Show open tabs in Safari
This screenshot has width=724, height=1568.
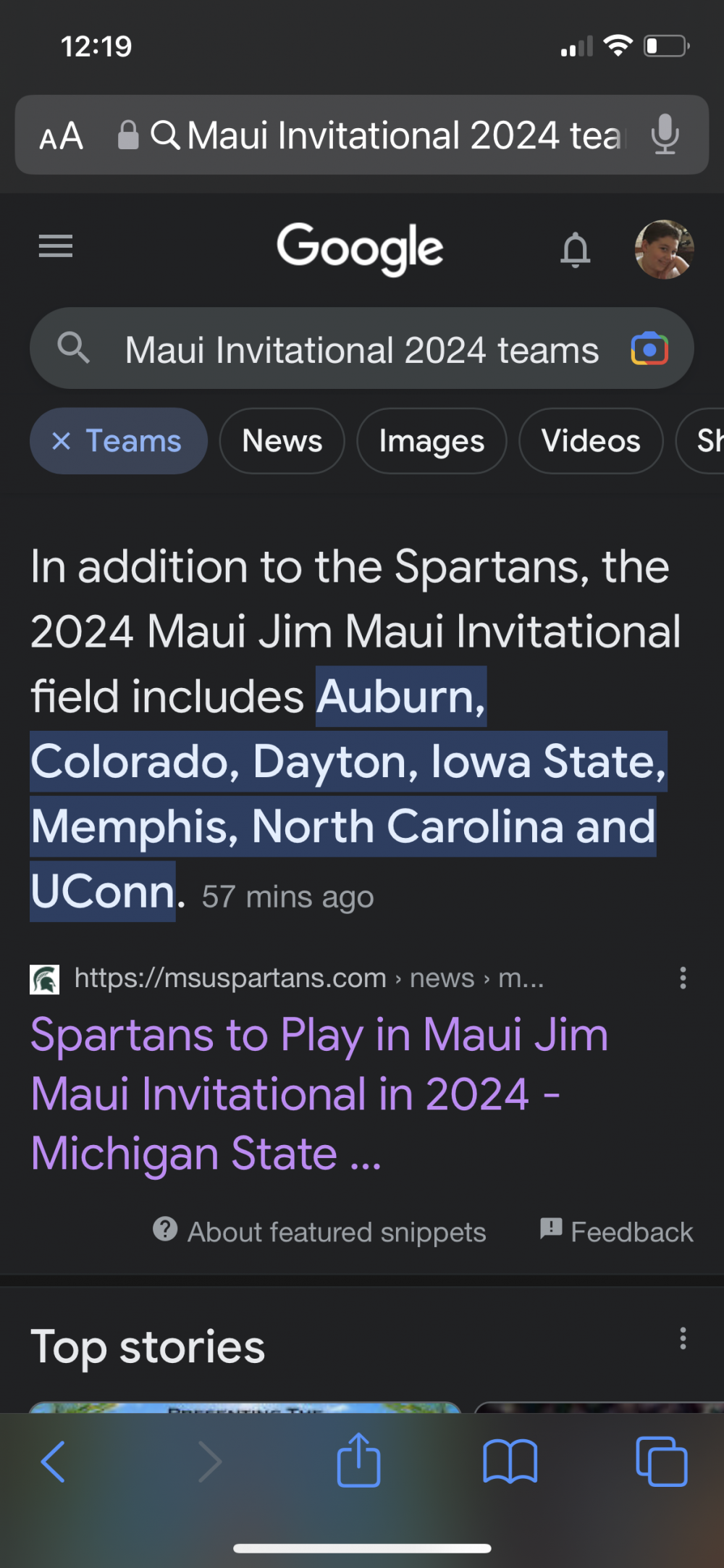click(661, 1462)
